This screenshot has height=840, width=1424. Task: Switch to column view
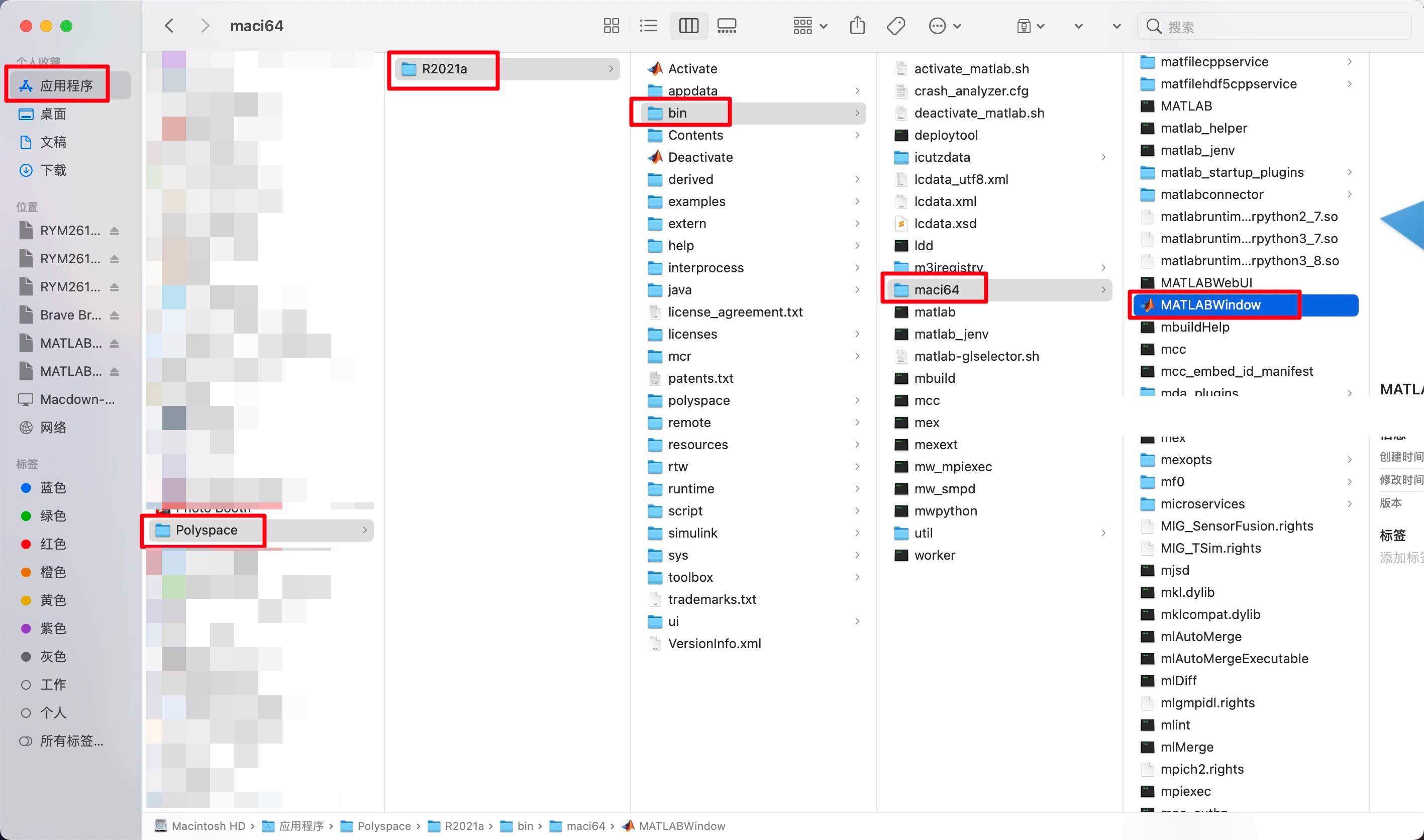pyautogui.click(x=689, y=26)
